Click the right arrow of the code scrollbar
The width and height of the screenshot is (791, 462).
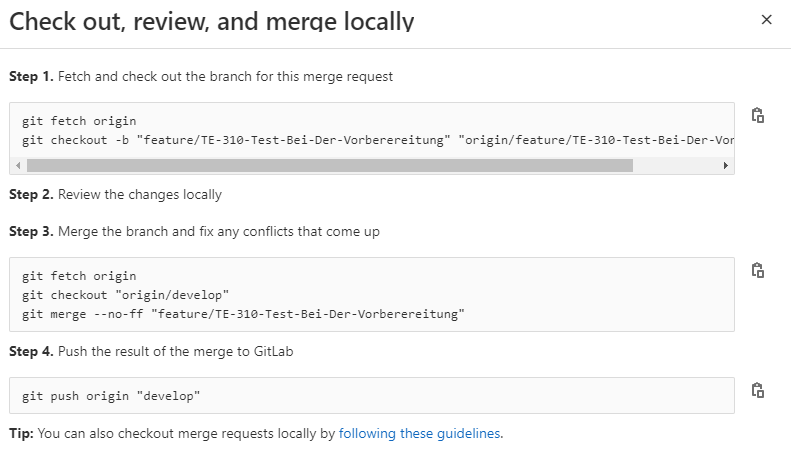point(726,165)
